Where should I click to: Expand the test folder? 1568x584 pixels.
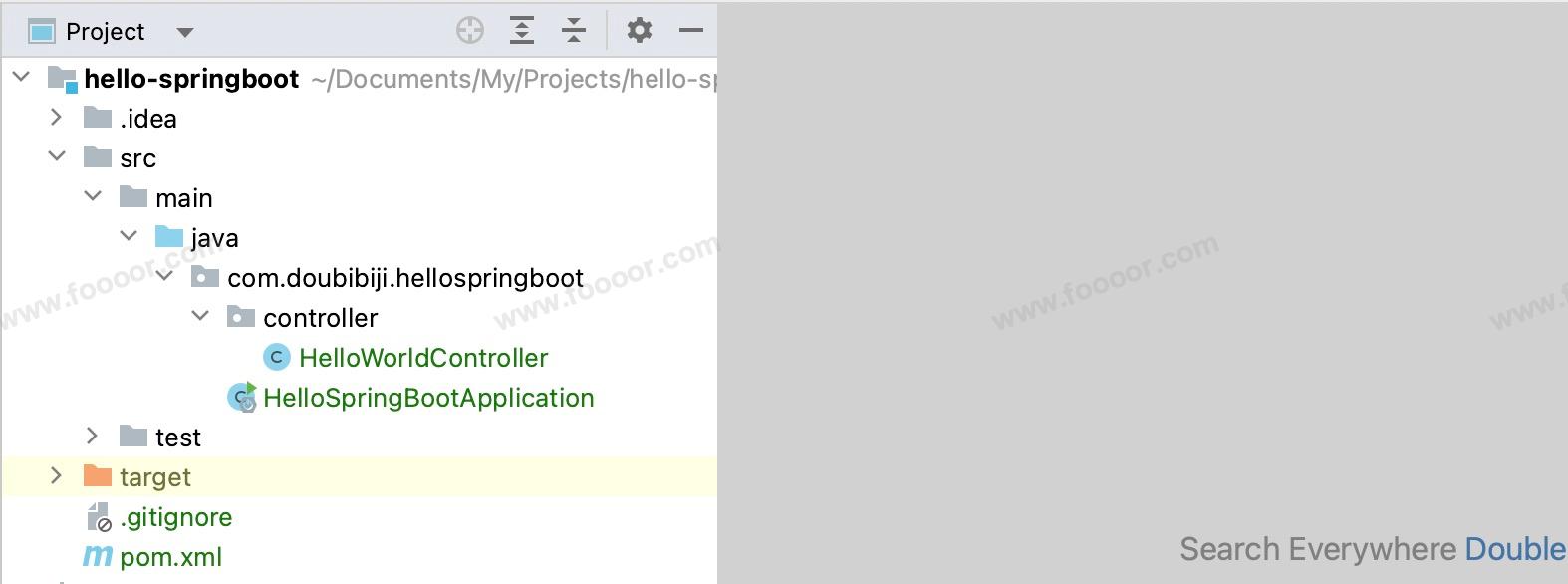(x=93, y=437)
